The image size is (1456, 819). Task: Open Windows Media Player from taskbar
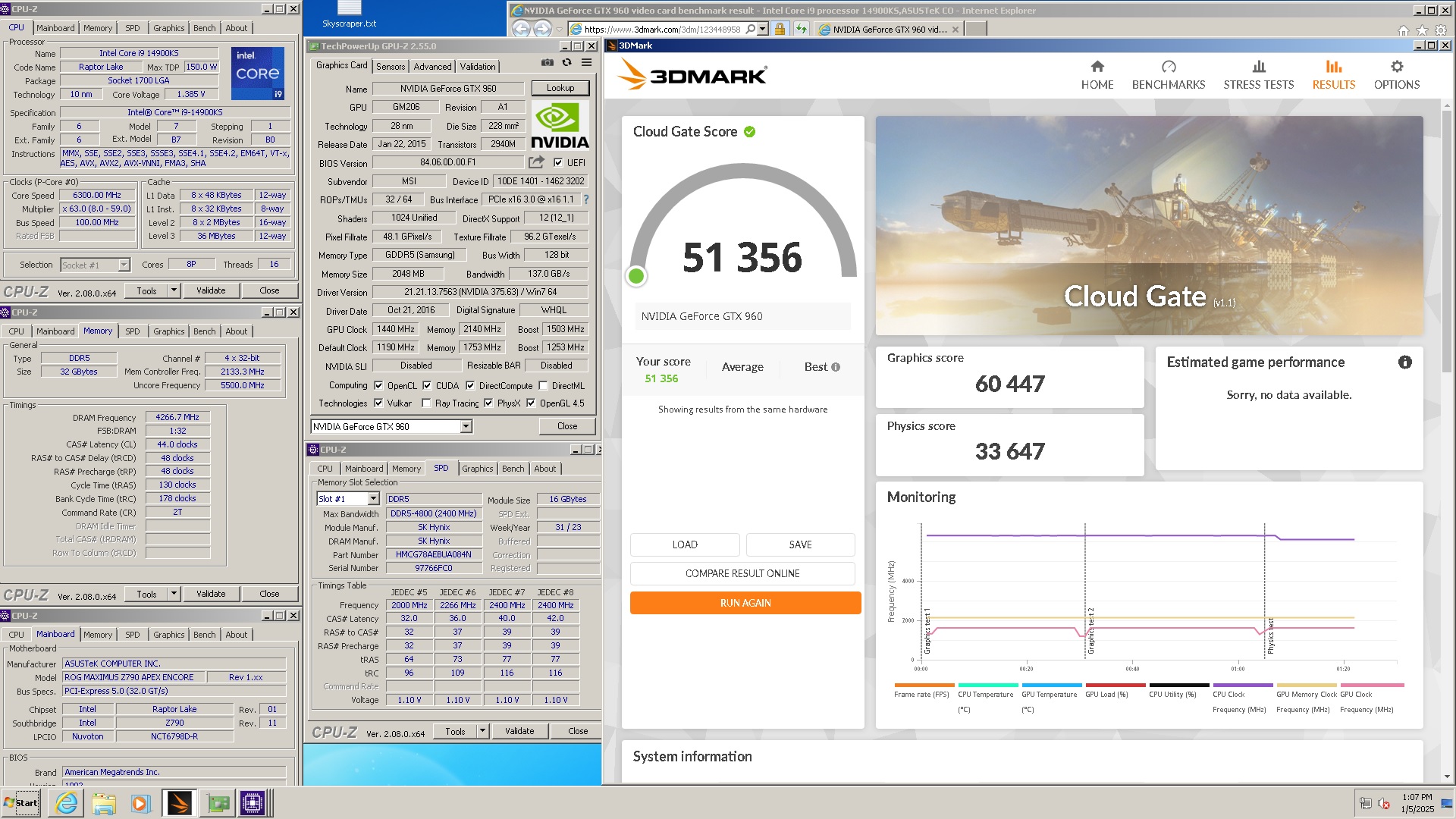point(140,803)
